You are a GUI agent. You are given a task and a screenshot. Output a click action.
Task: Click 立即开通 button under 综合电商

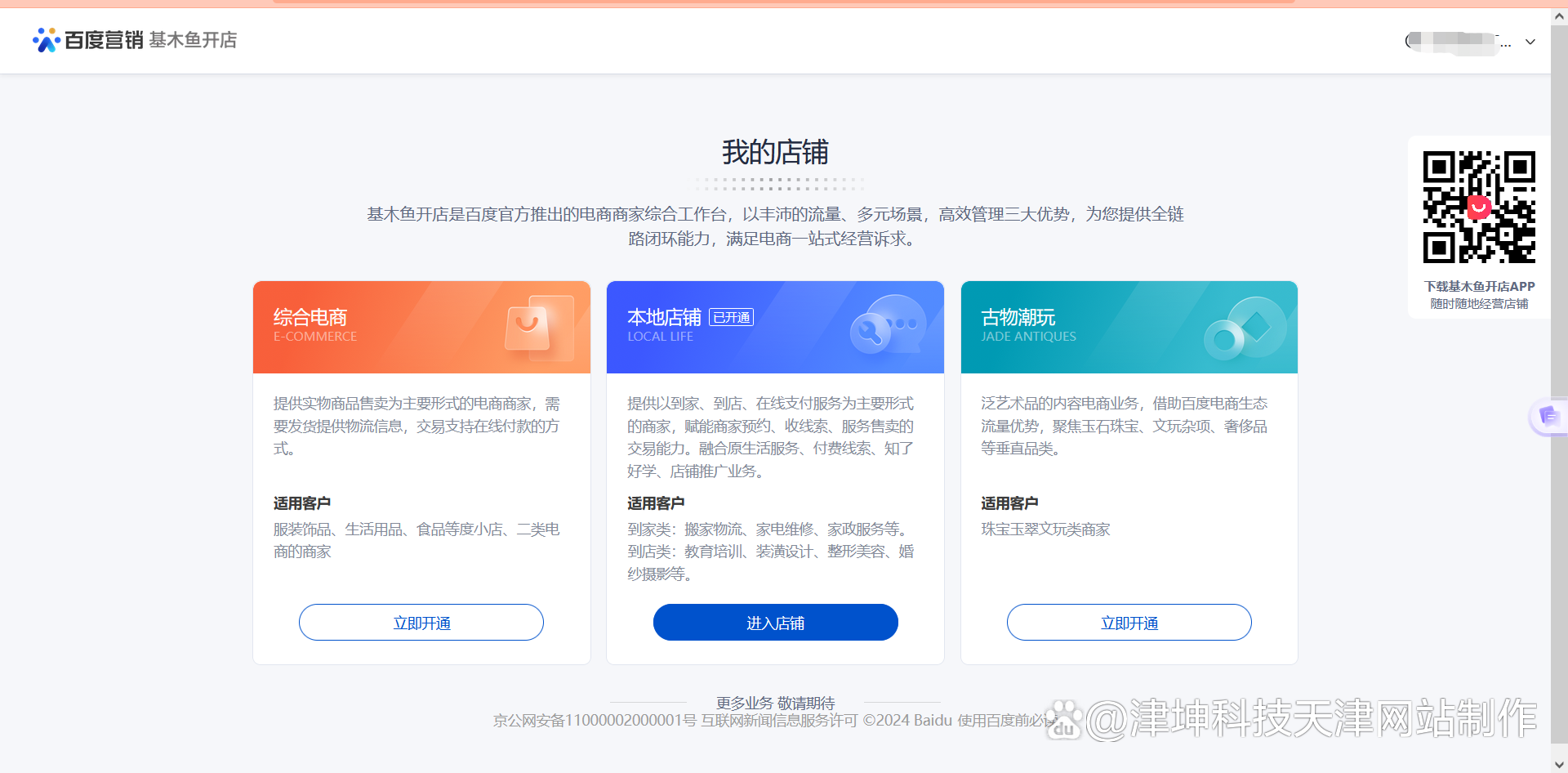click(x=421, y=623)
